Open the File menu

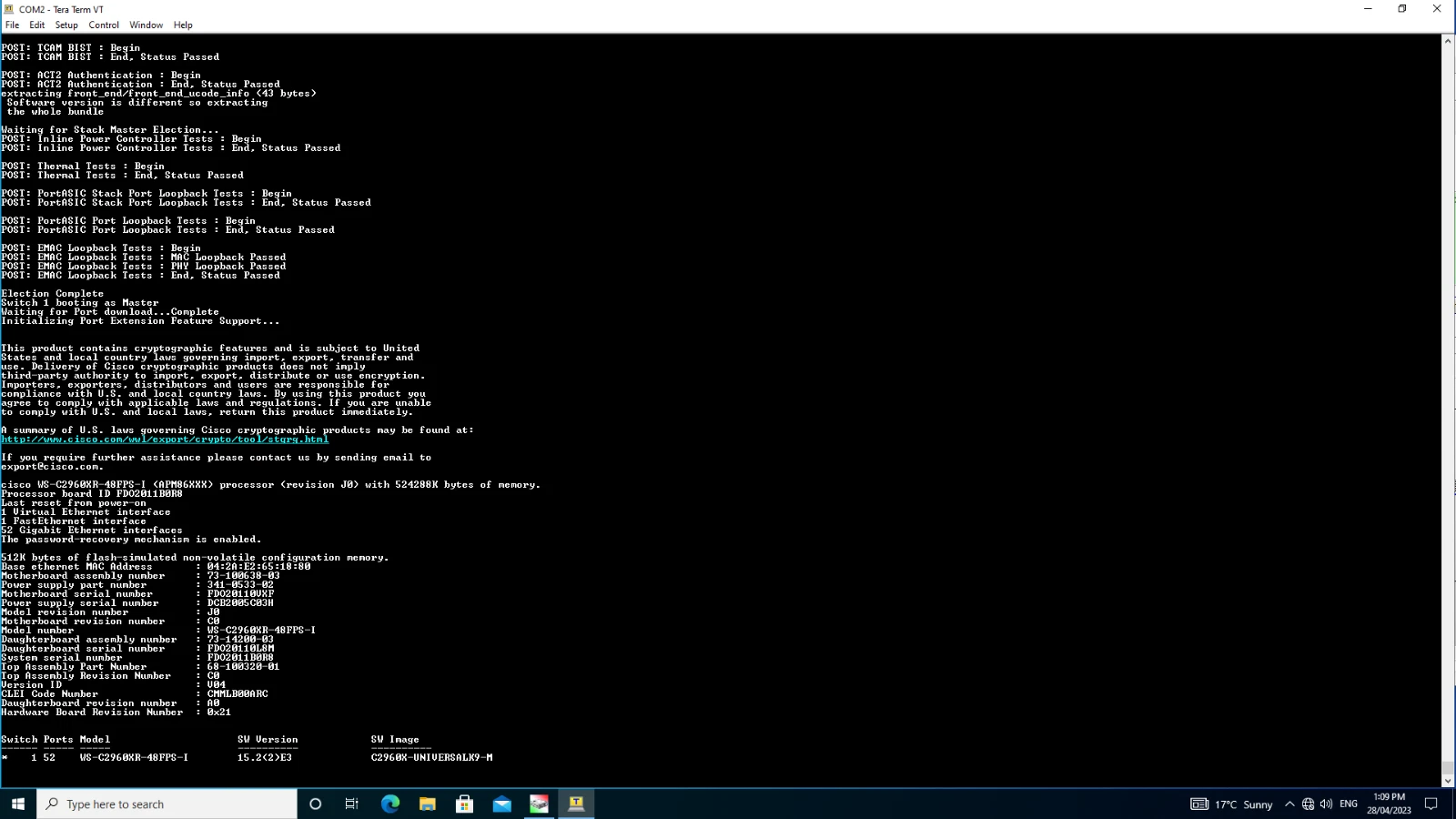[x=12, y=25]
